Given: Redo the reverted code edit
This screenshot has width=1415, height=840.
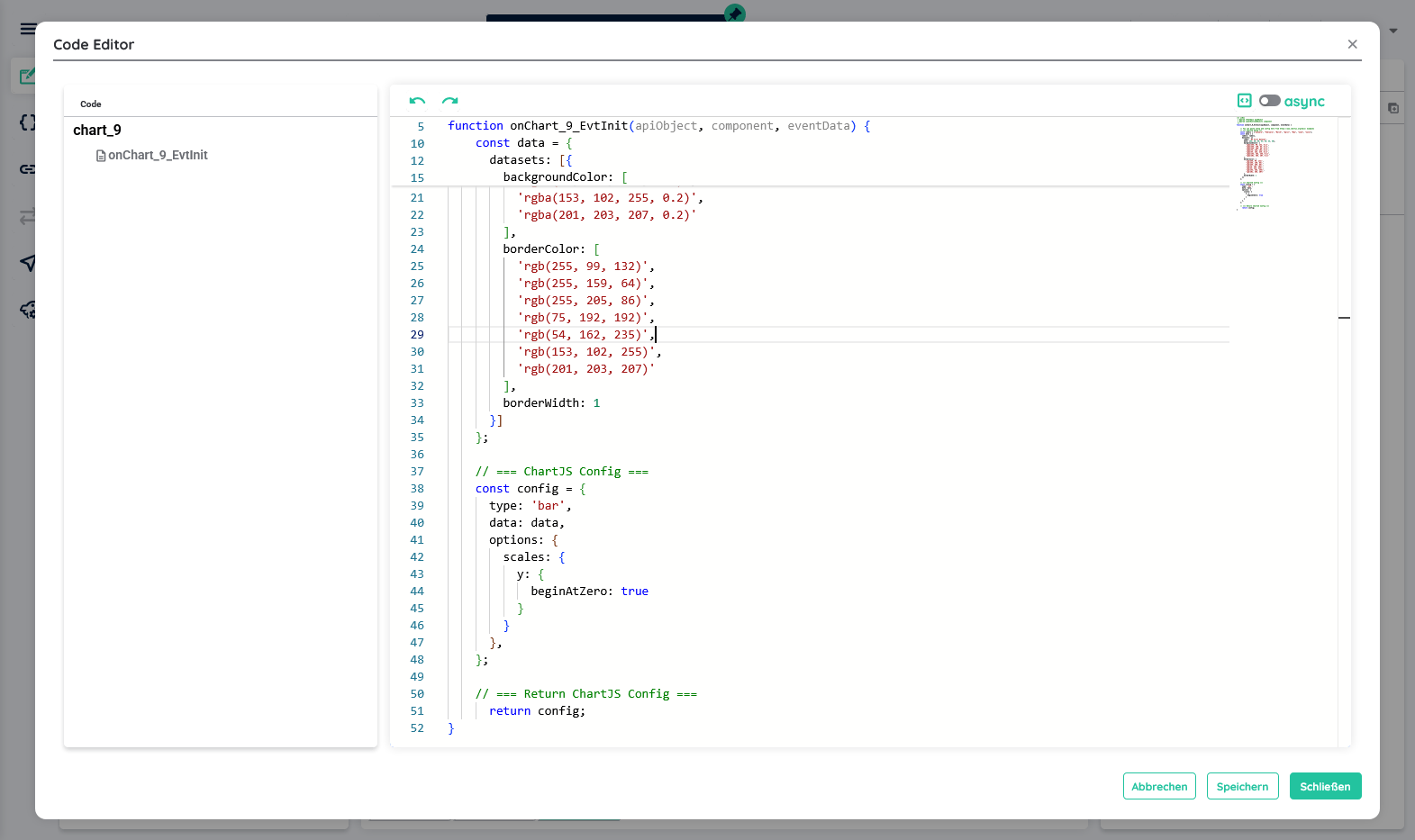Looking at the screenshot, I should coord(450,101).
